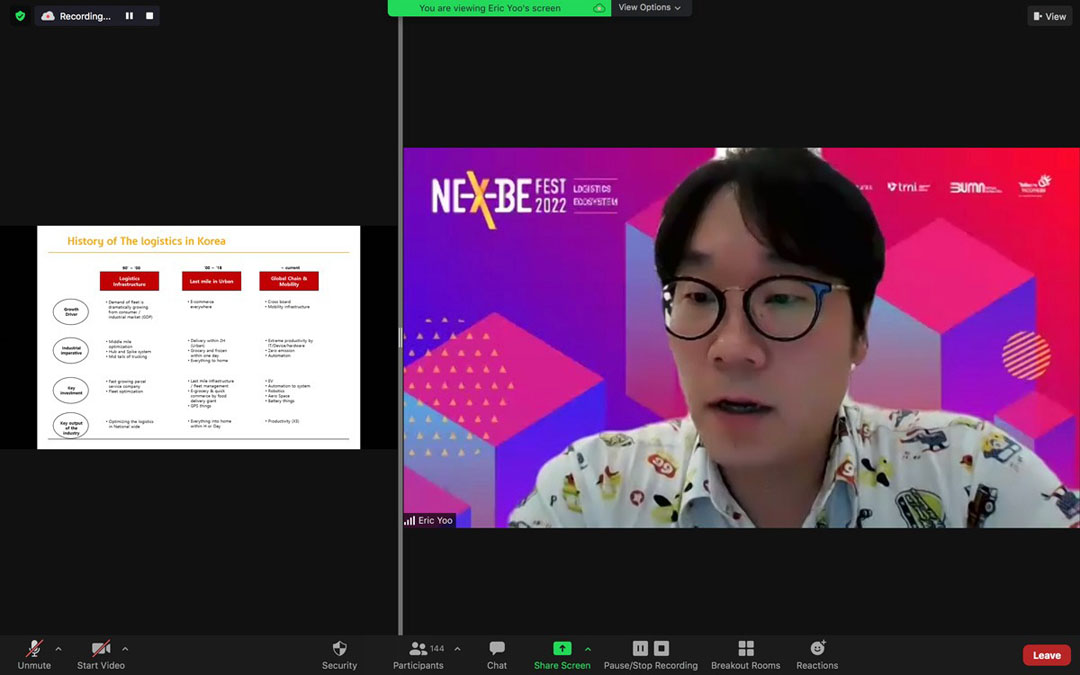1080x675 pixels.
Task: Stop recording from top-left recording bar
Action: pyautogui.click(x=149, y=16)
